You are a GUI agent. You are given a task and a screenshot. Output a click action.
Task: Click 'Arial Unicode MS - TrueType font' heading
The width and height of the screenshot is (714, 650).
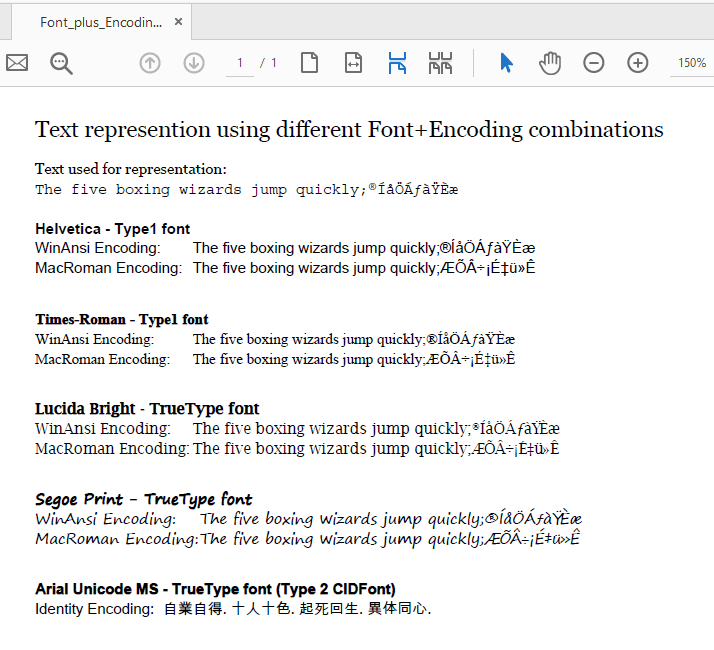(215, 589)
